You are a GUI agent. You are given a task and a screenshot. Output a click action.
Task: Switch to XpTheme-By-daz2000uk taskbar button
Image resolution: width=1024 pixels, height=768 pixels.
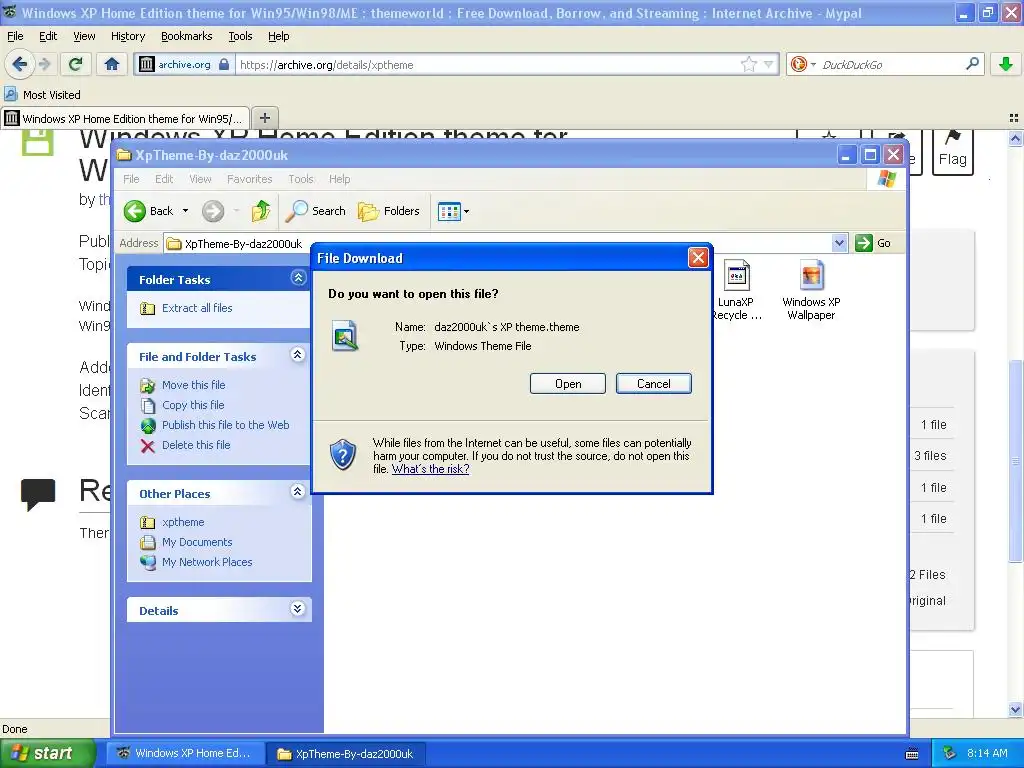346,754
